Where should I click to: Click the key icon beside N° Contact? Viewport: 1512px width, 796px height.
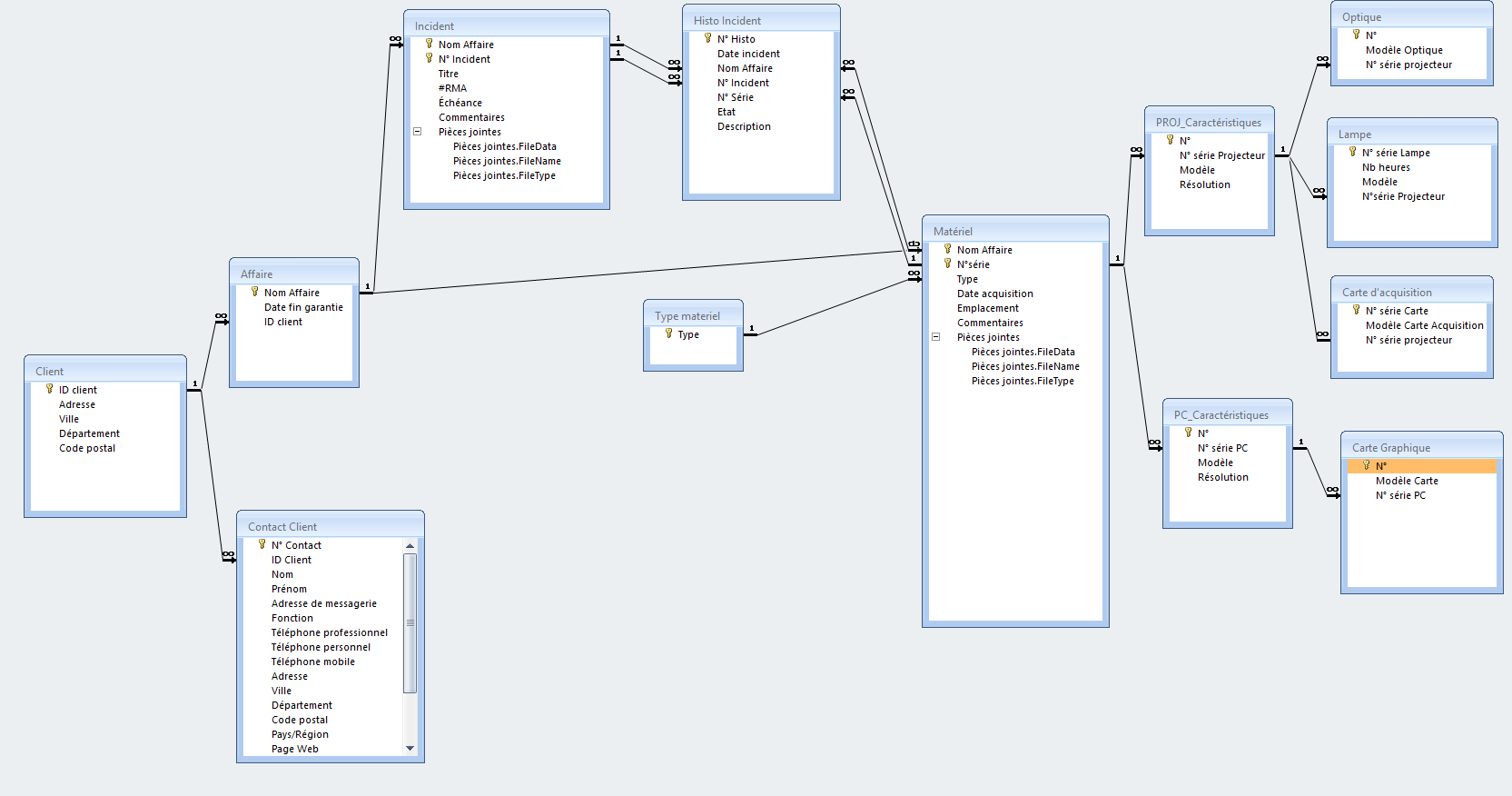point(262,544)
